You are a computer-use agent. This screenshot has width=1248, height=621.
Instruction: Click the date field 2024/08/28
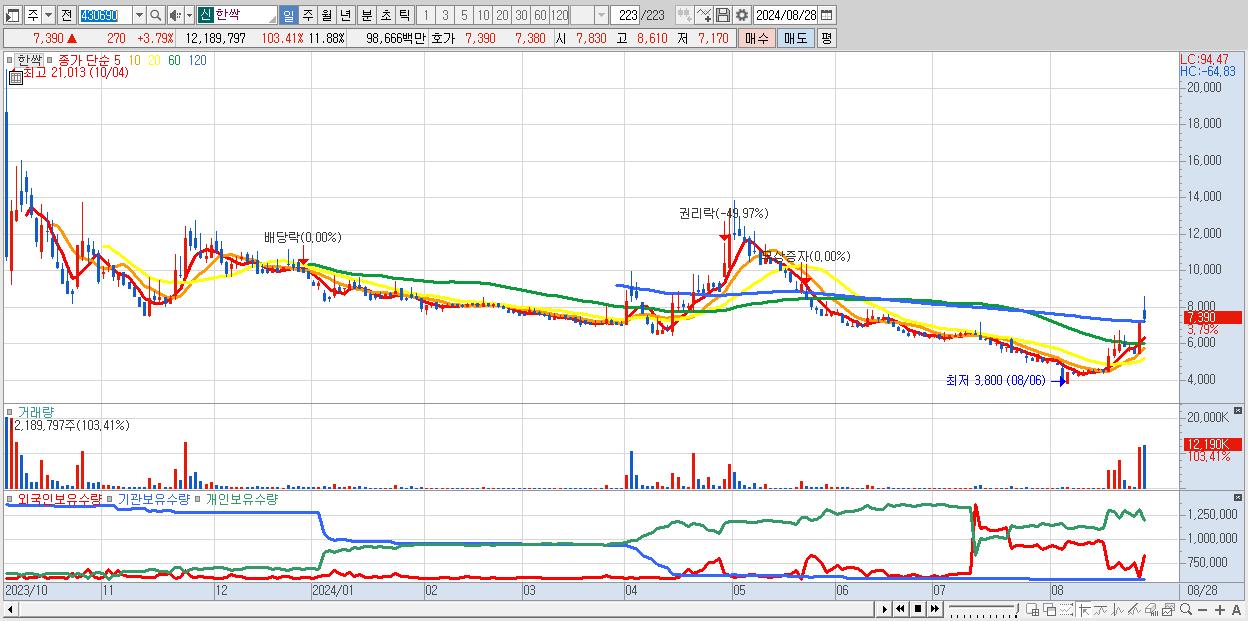[x=786, y=15]
